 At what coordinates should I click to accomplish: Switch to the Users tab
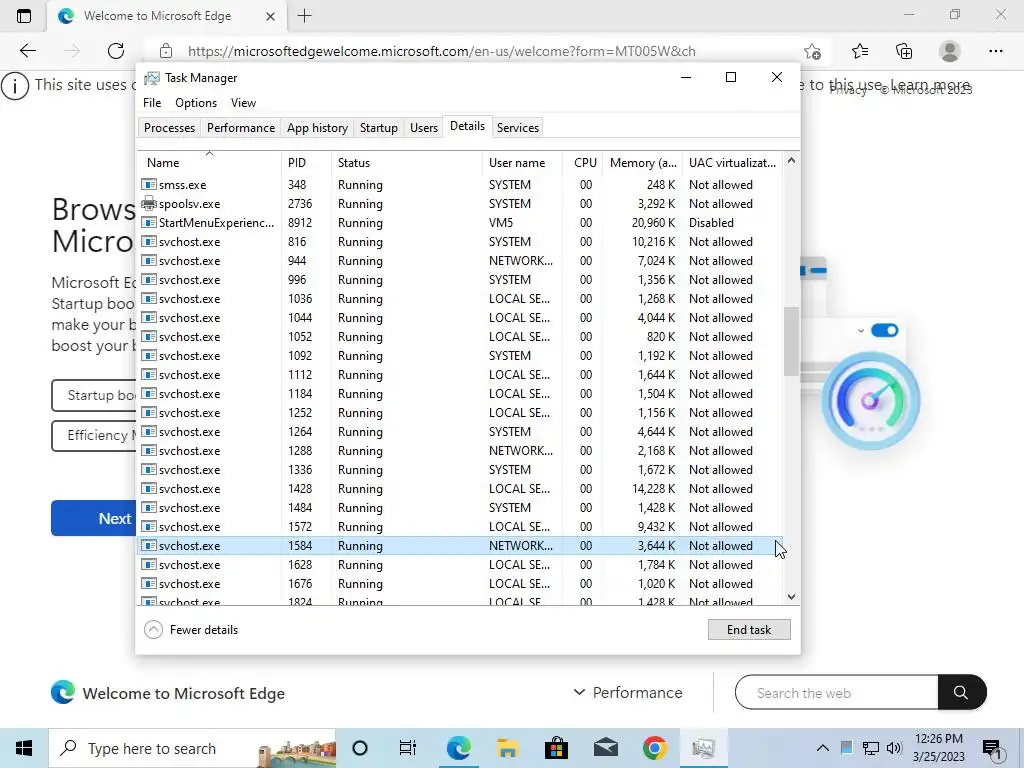pyautogui.click(x=424, y=127)
